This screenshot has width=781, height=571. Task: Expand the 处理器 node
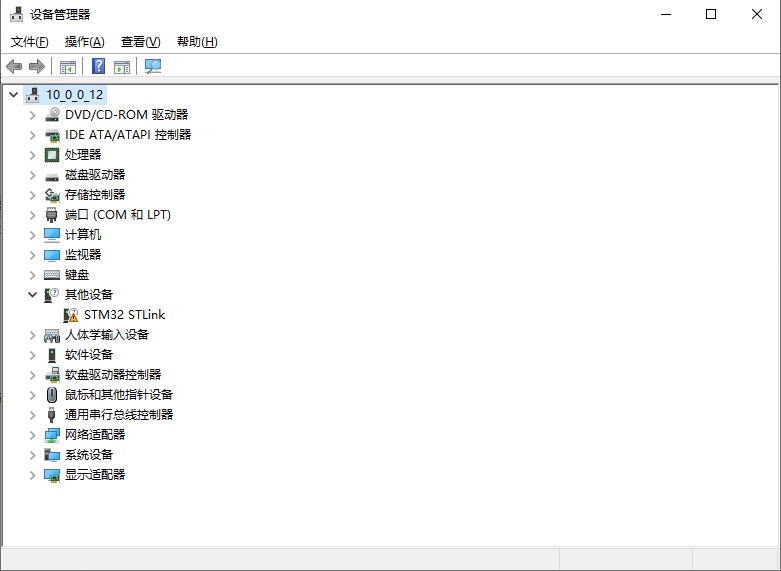32,155
